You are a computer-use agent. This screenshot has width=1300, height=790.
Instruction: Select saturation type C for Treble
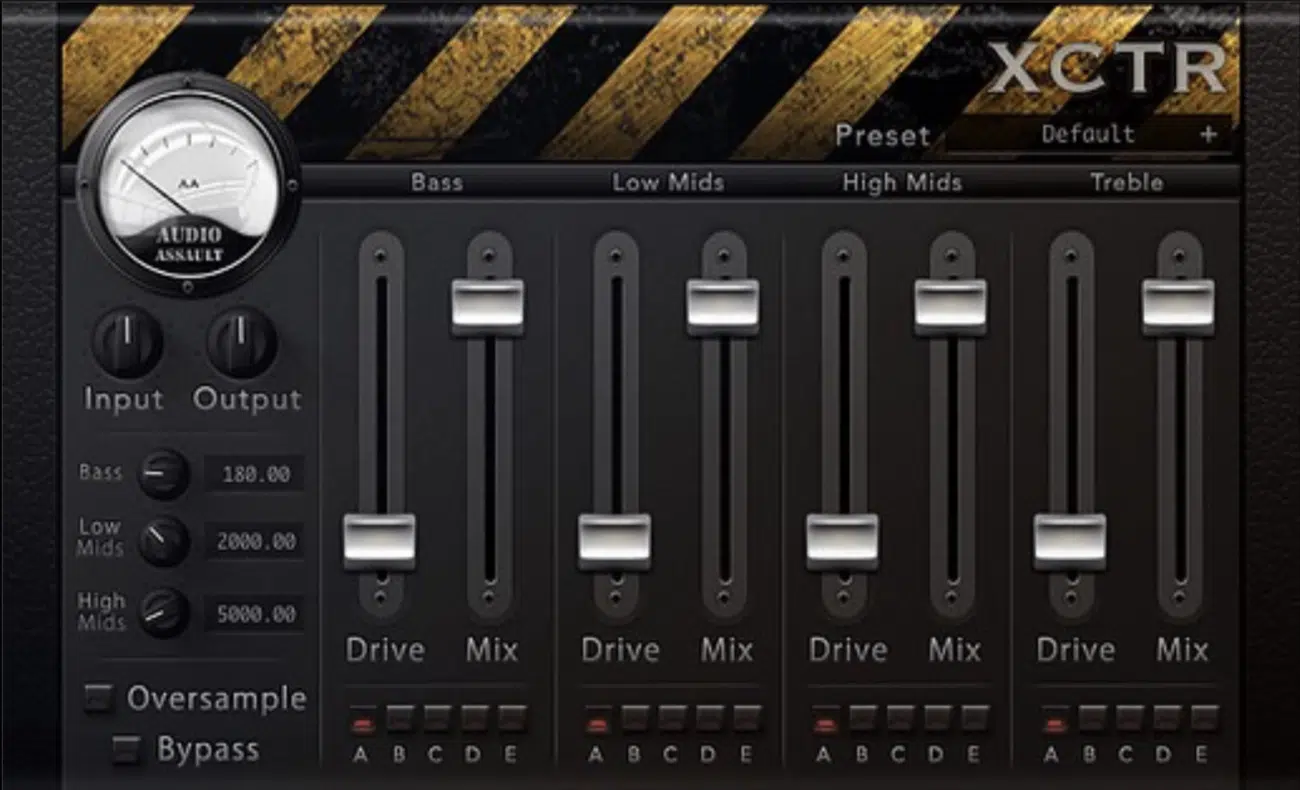[1128, 719]
